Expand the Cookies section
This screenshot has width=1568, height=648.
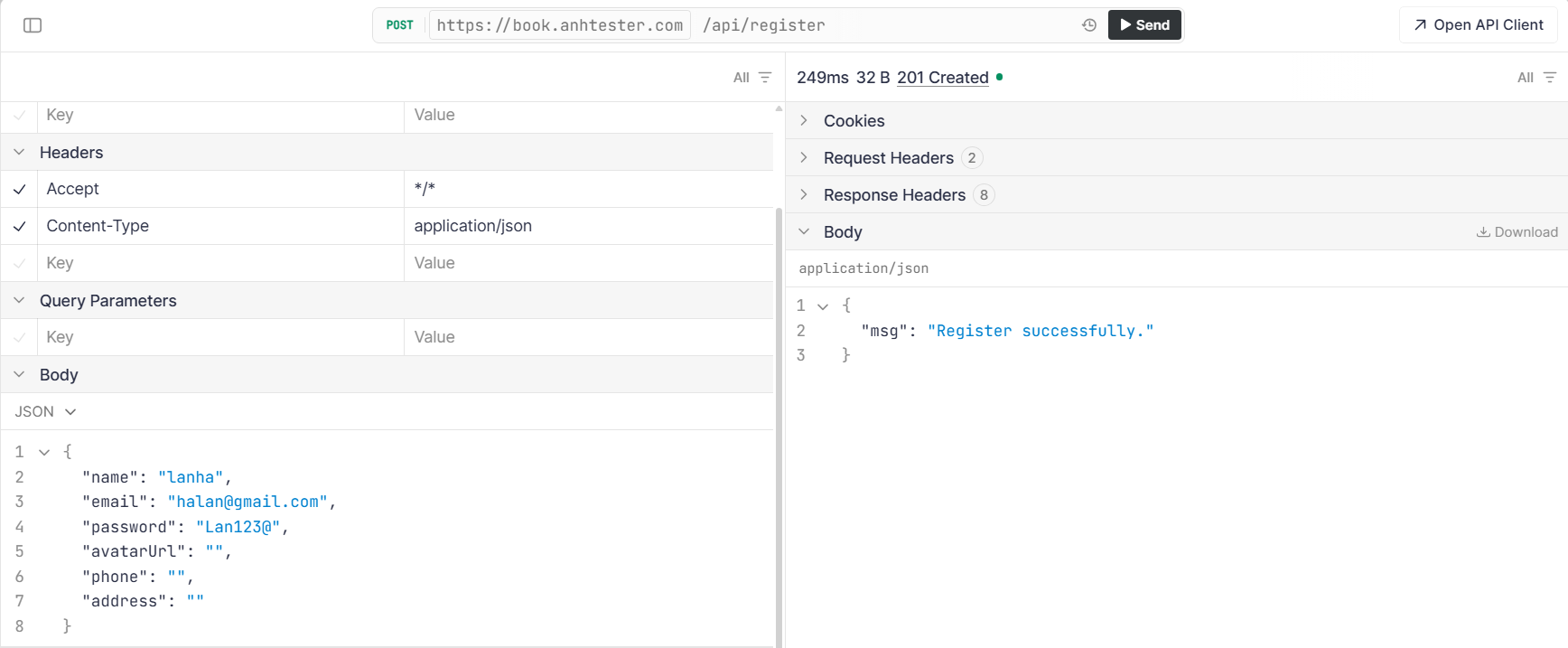854,121
